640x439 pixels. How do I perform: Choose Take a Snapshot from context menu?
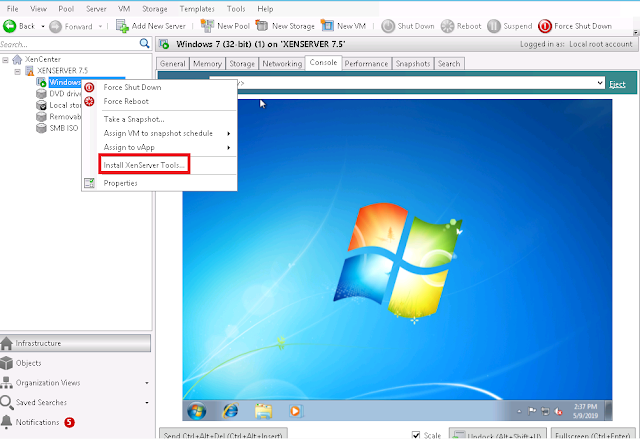pos(134,119)
